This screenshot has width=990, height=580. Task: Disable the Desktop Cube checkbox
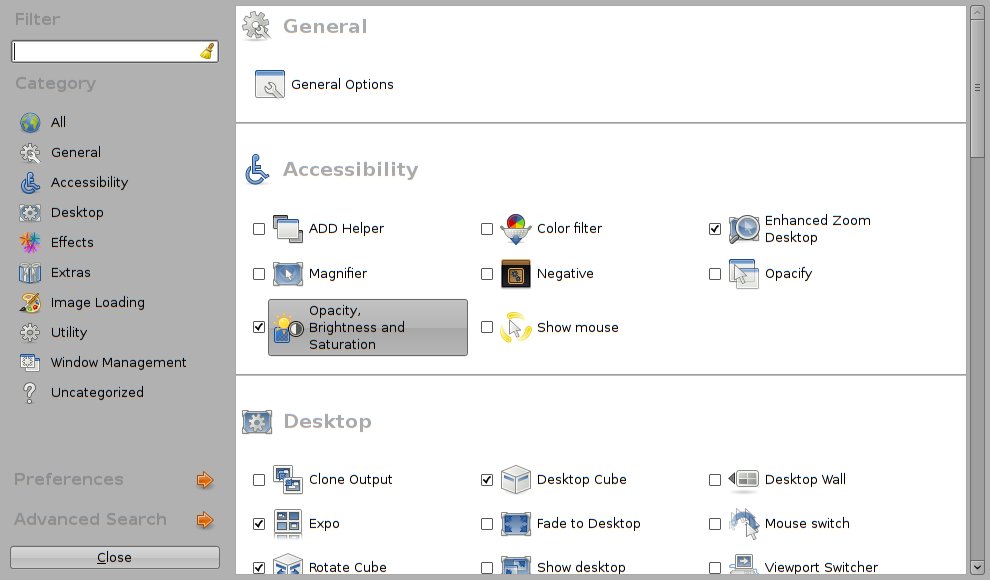click(487, 480)
